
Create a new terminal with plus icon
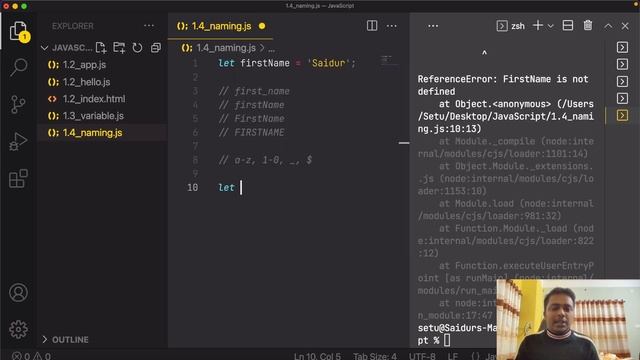coord(538,25)
